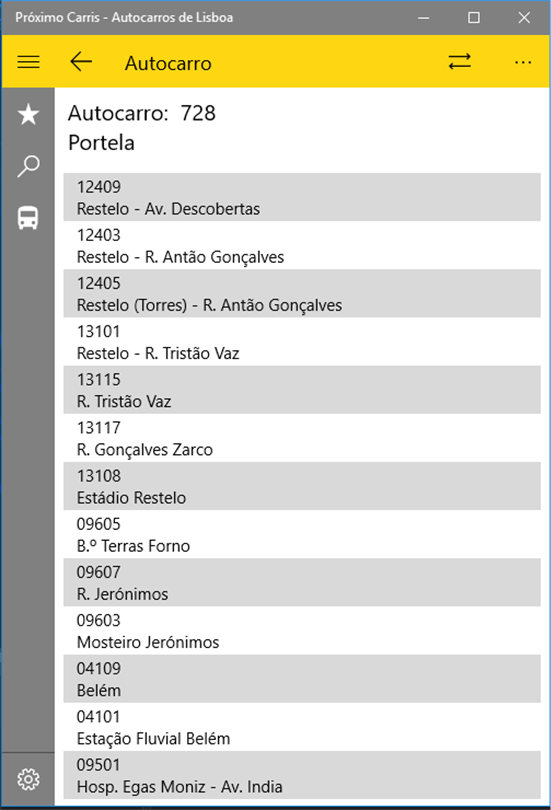Select the bus icon in sidebar
Image resolution: width=551 pixels, height=810 pixels.
tap(28, 217)
